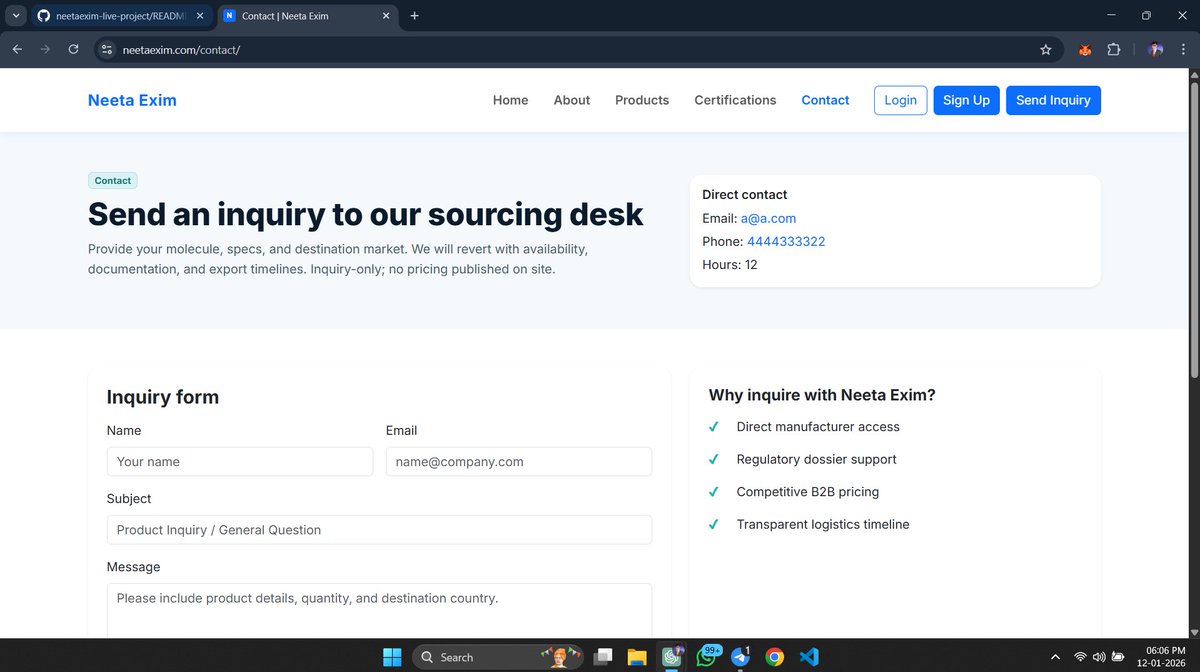
Task: Open File Explorer from the taskbar
Action: pos(637,656)
